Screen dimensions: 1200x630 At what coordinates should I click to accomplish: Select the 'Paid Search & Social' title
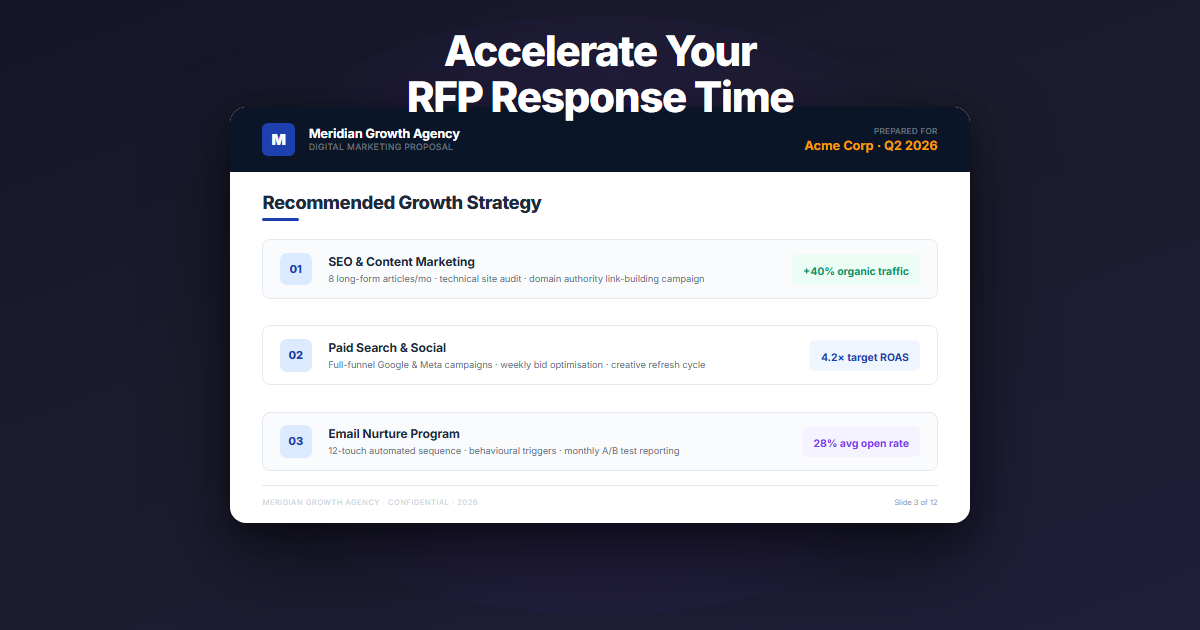[x=387, y=348]
